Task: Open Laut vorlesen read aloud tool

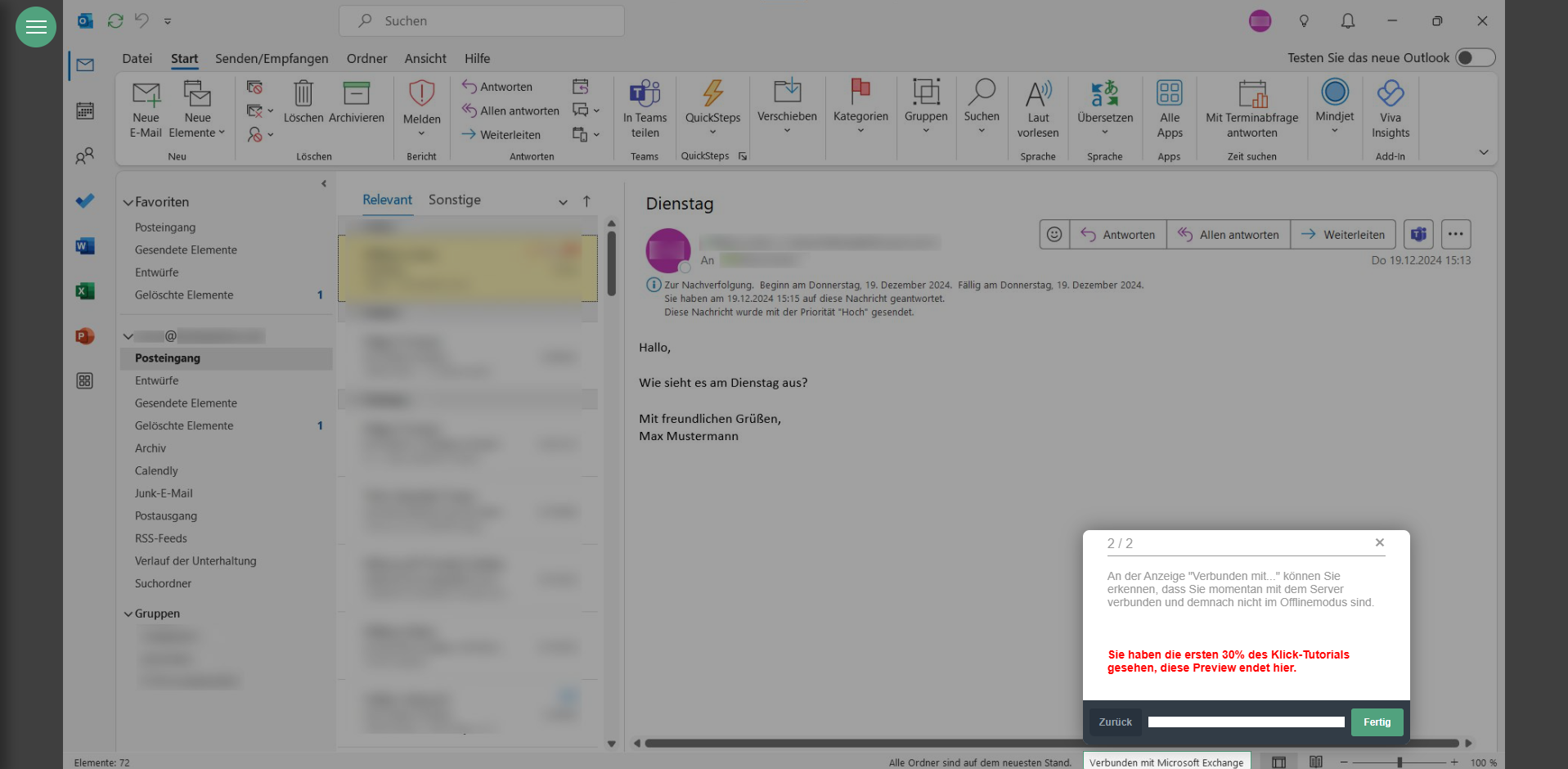Action: pyautogui.click(x=1037, y=108)
